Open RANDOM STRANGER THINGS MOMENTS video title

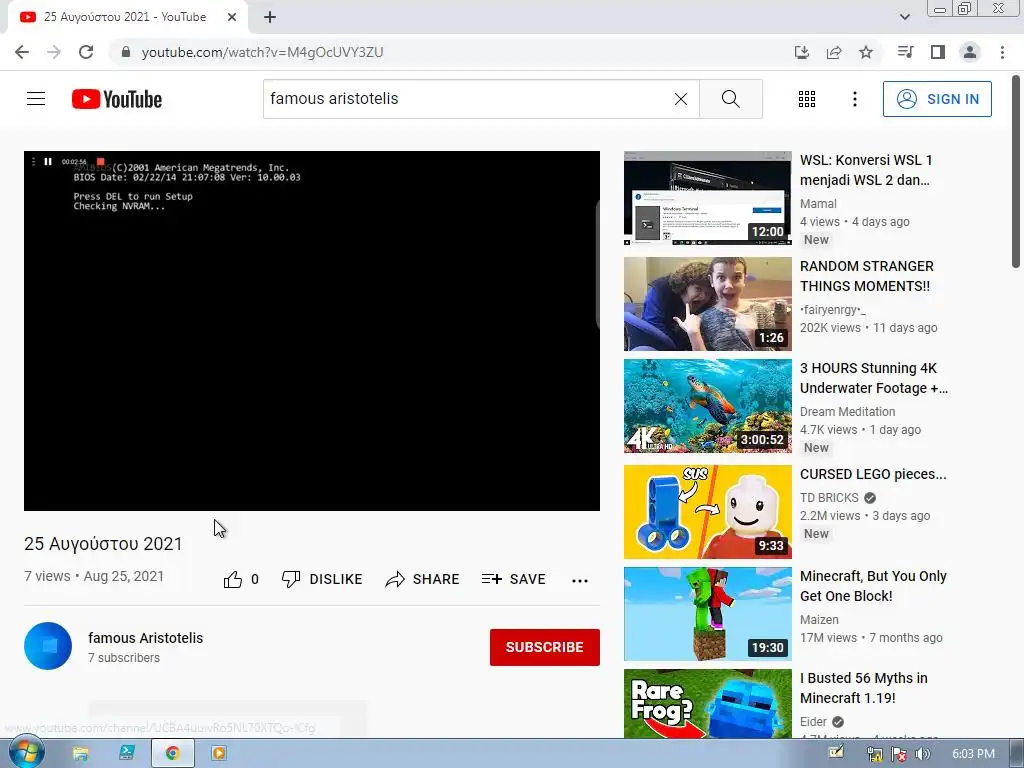tap(866, 276)
